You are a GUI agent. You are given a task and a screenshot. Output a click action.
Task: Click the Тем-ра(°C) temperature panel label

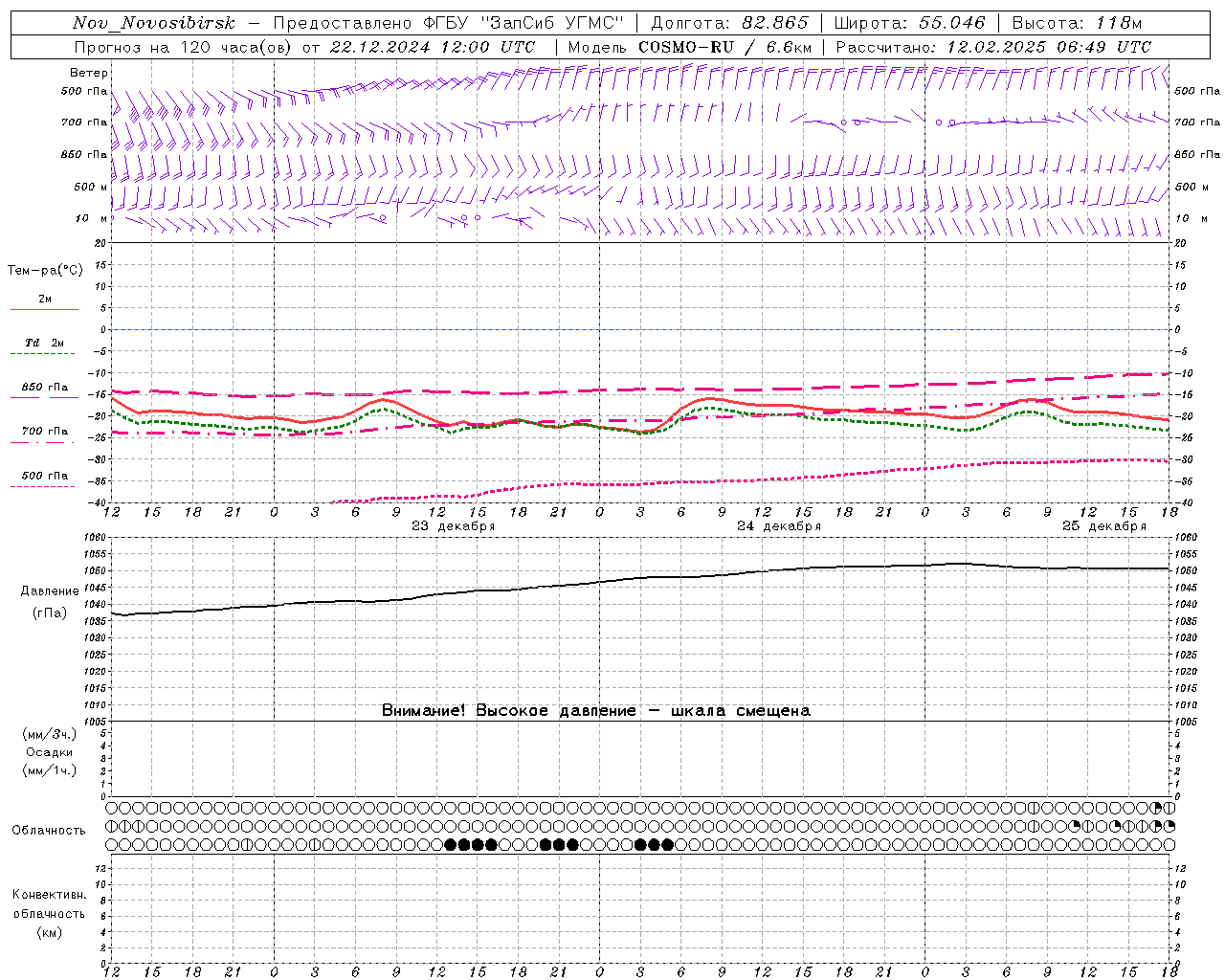click(45, 271)
